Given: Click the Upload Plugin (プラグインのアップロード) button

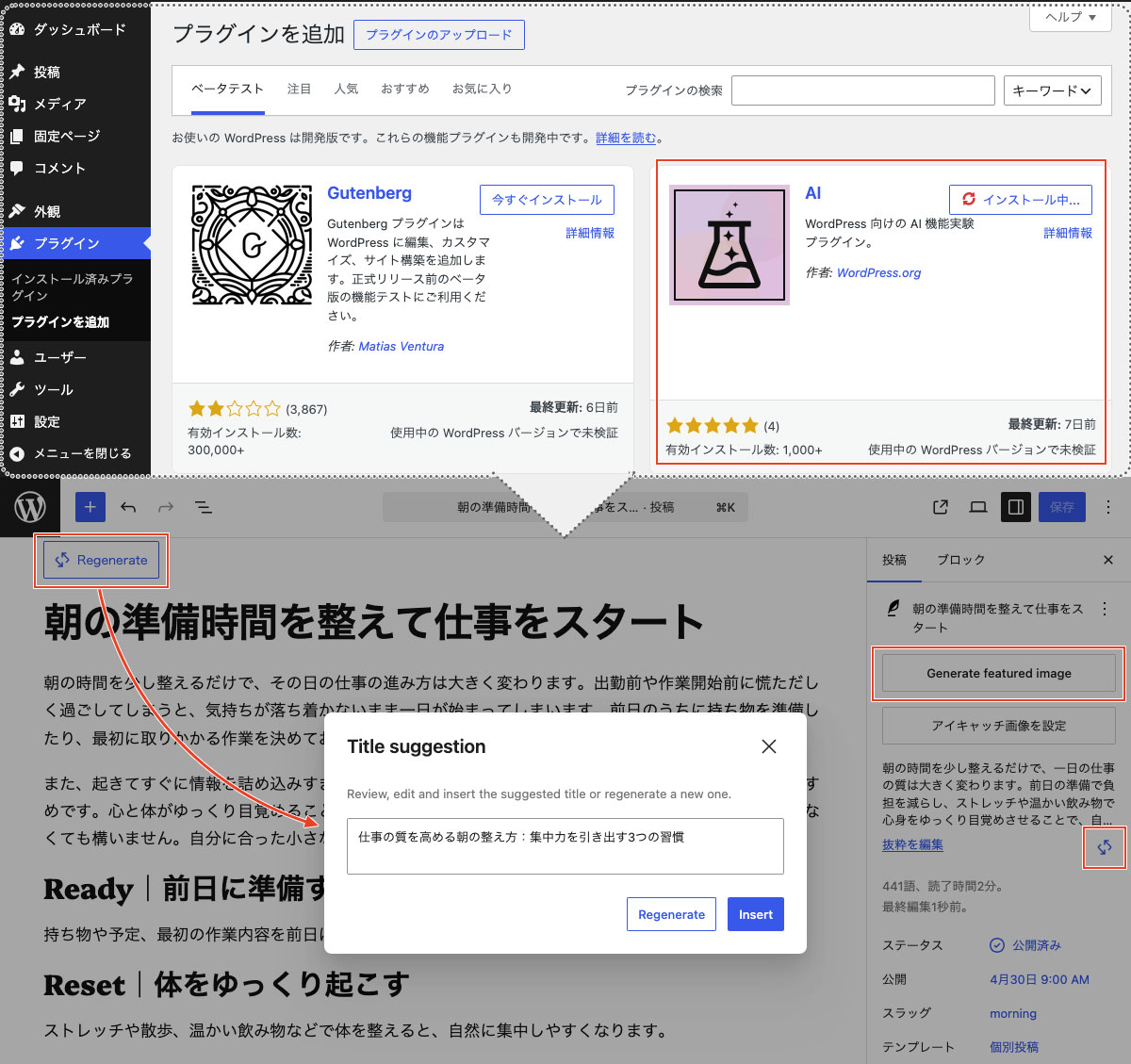Looking at the screenshot, I should tap(439, 35).
